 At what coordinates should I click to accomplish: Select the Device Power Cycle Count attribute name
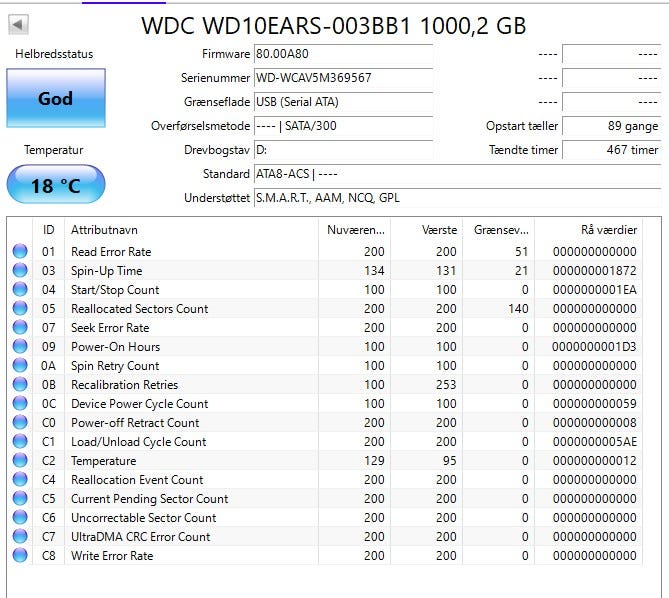click(140, 404)
